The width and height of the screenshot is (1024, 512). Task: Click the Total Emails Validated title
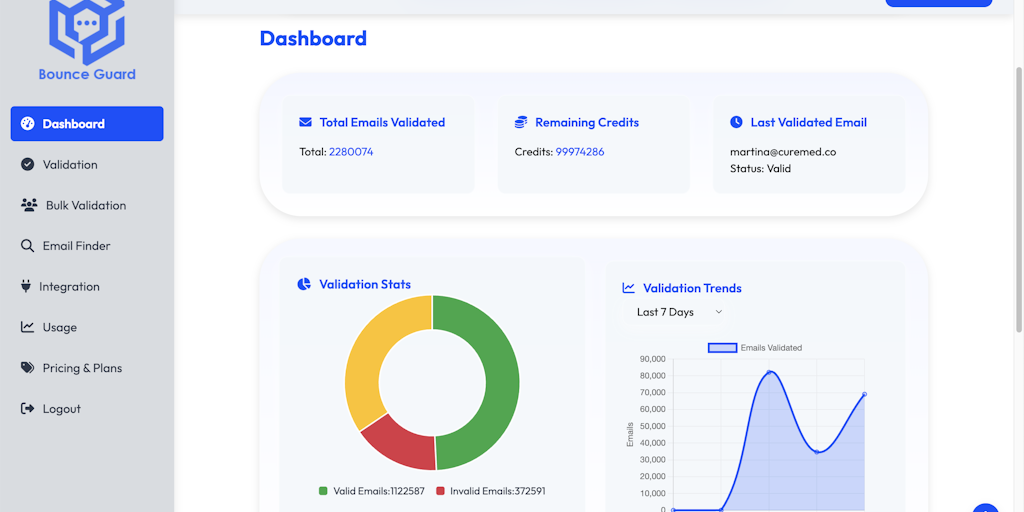(x=382, y=122)
